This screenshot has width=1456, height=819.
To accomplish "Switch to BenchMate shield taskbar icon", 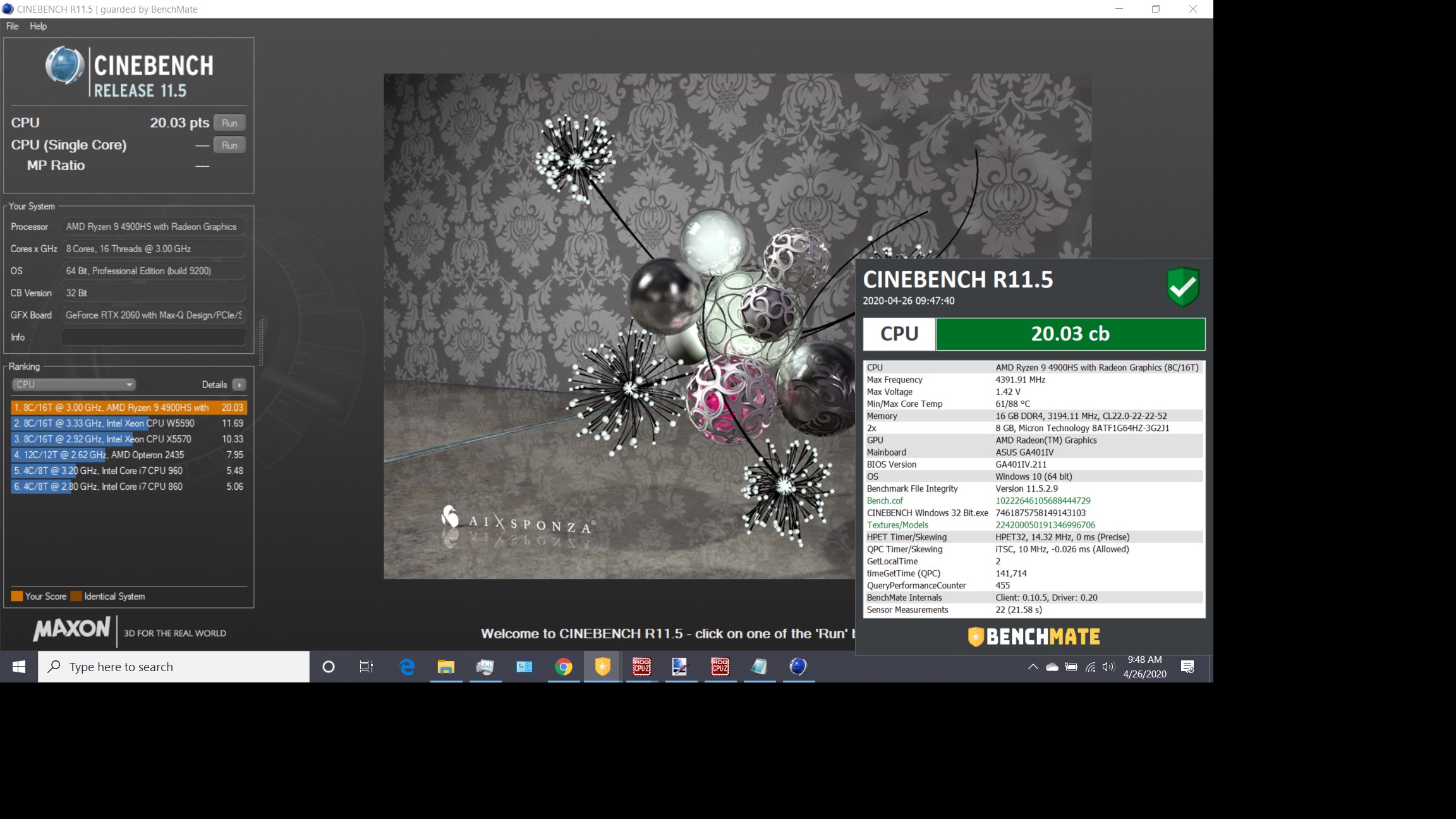I will (x=603, y=667).
